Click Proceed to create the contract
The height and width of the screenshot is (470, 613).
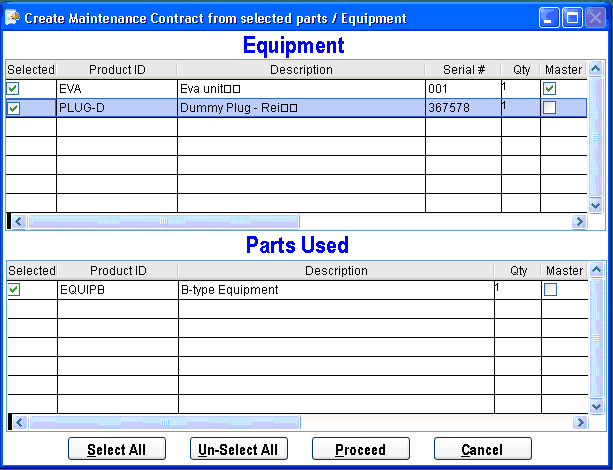tap(360, 449)
